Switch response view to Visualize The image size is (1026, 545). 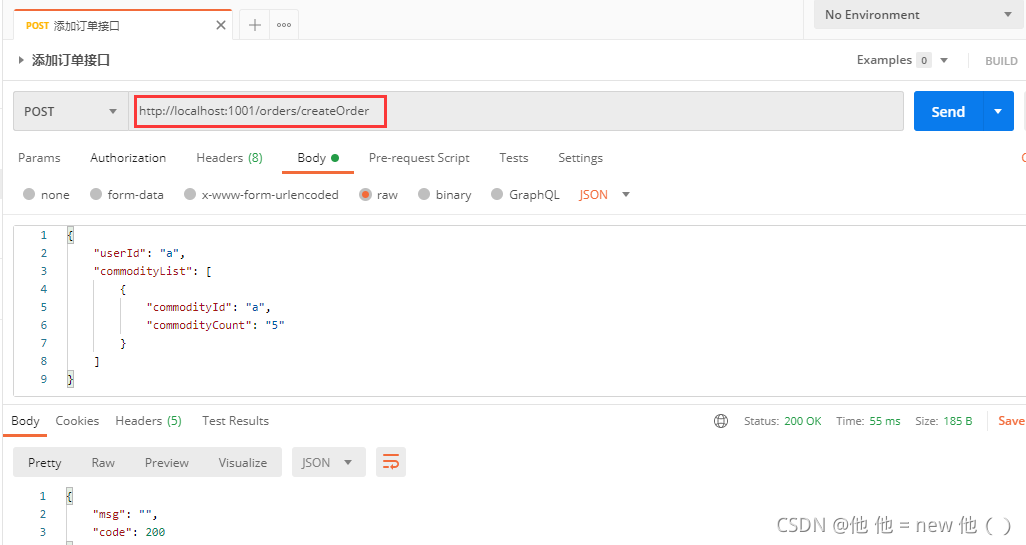(x=243, y=463)
